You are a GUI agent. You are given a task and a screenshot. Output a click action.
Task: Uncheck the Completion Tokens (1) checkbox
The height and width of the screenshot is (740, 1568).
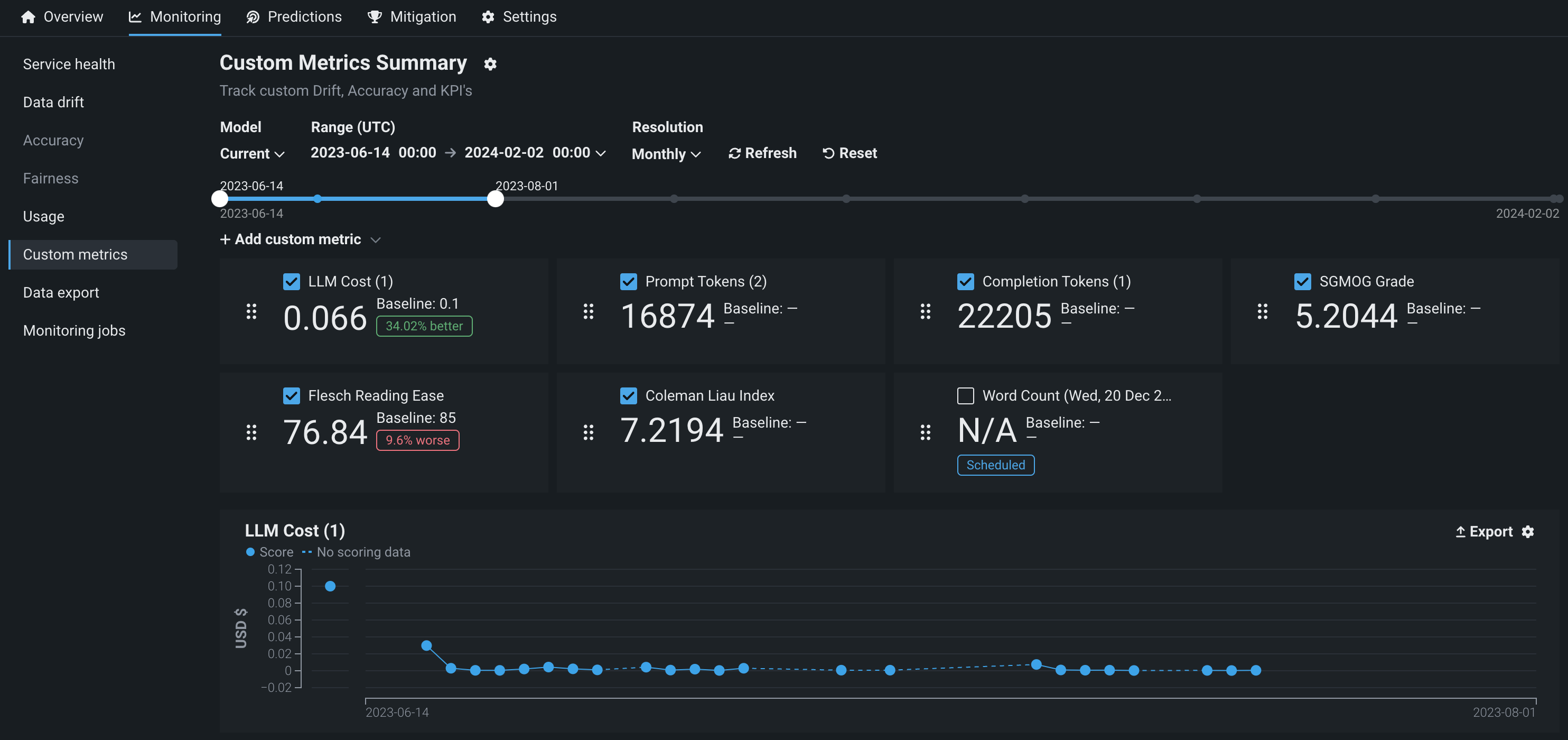pyautogui.click(x=965, y=281)
